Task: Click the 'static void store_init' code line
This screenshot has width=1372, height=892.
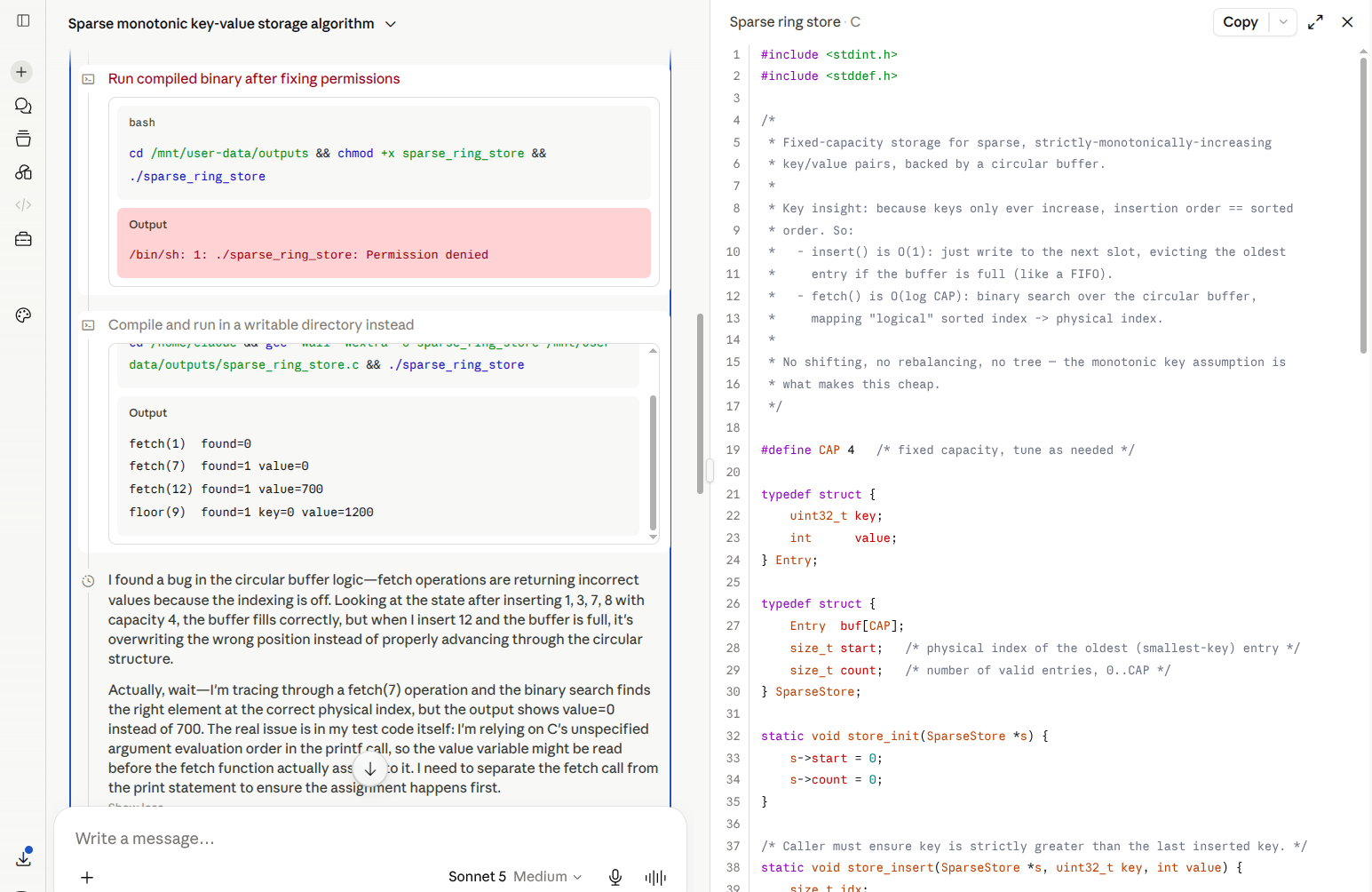Action: (x=905, y=737)
